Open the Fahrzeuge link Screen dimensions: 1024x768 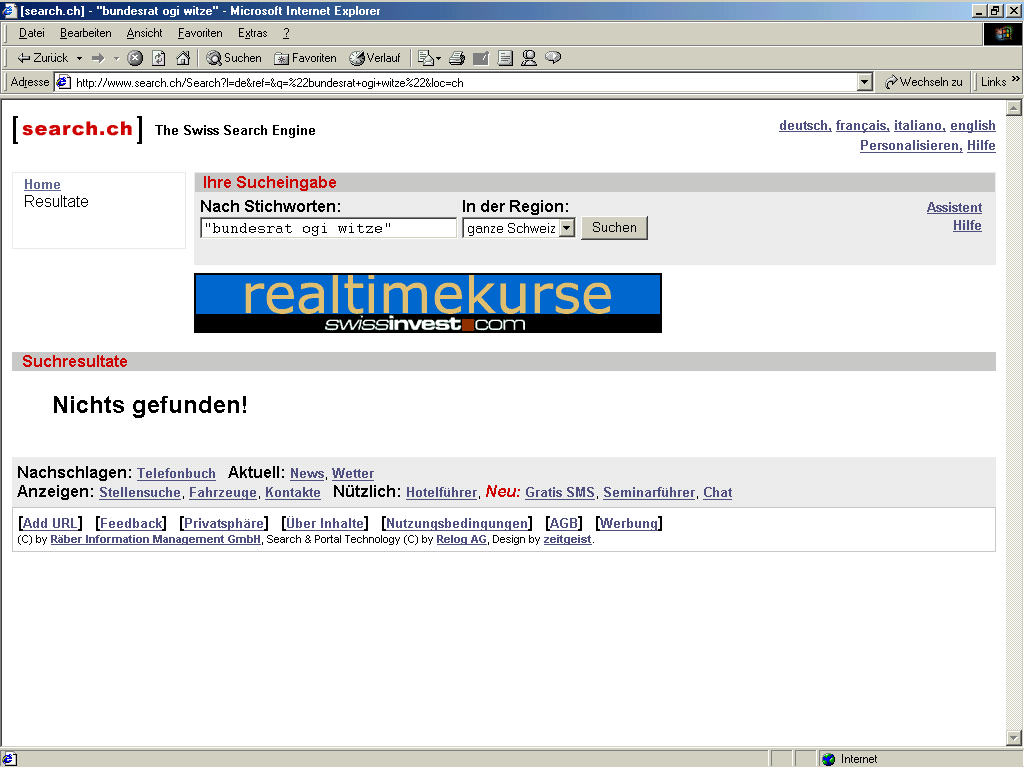(223, 492)
